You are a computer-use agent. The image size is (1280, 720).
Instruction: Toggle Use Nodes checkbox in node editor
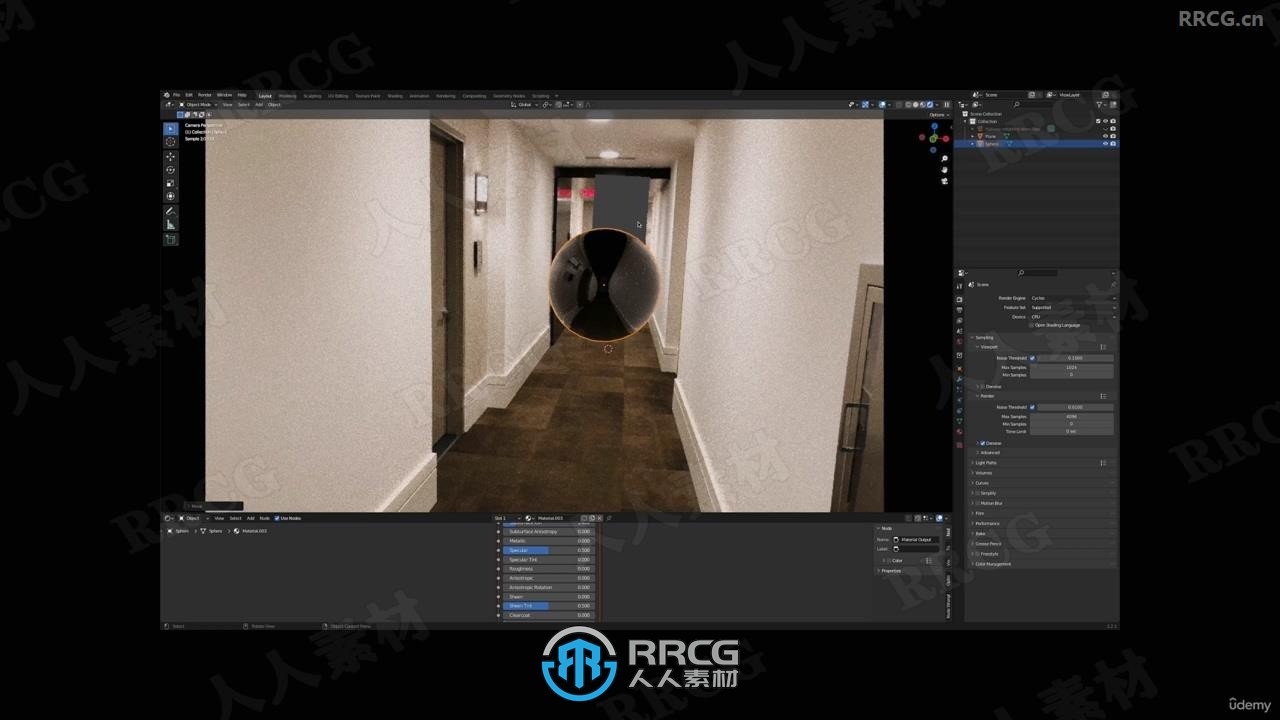pyautogui.click(x=277, y=518)
